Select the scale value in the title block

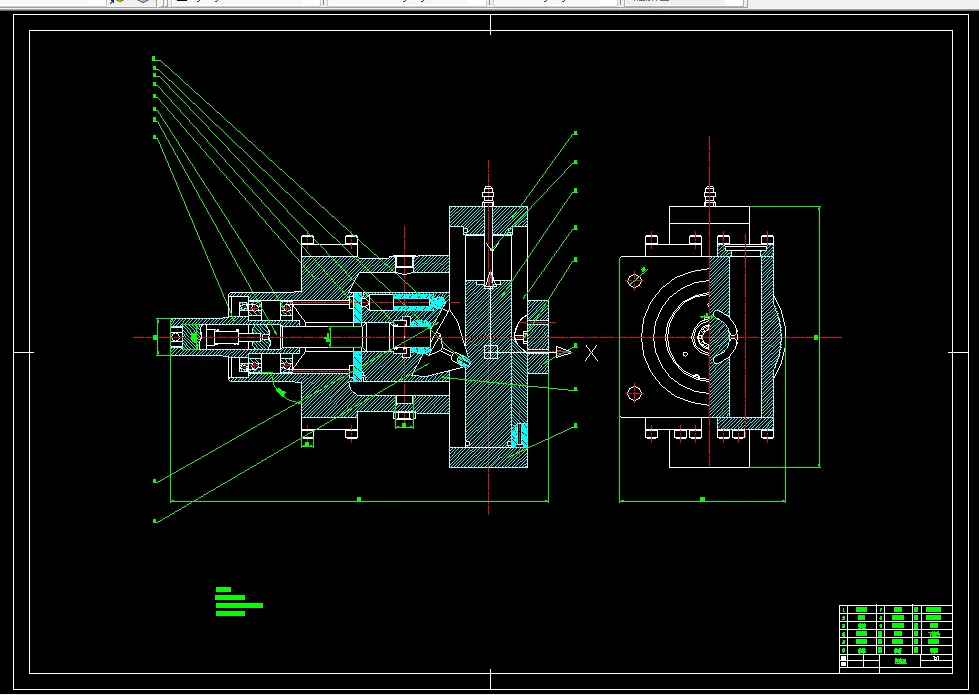click(x=936, y=658)
